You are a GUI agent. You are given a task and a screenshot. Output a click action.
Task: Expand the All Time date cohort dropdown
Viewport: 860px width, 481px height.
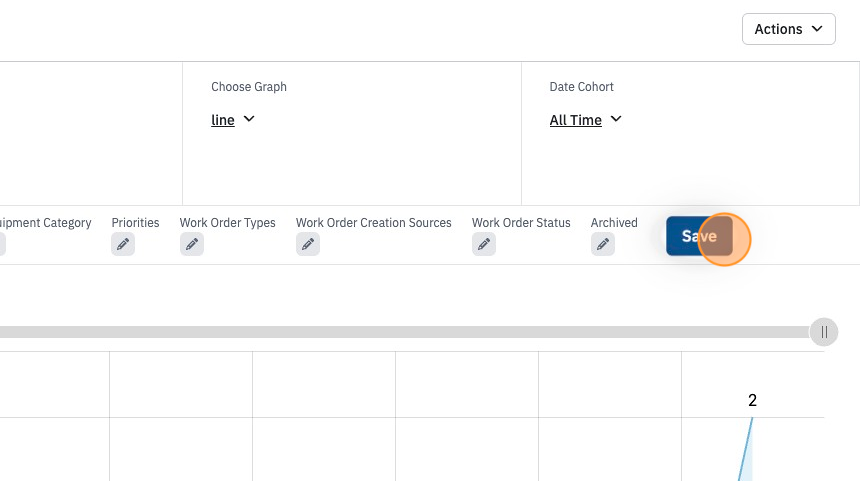tap(586, 120)
